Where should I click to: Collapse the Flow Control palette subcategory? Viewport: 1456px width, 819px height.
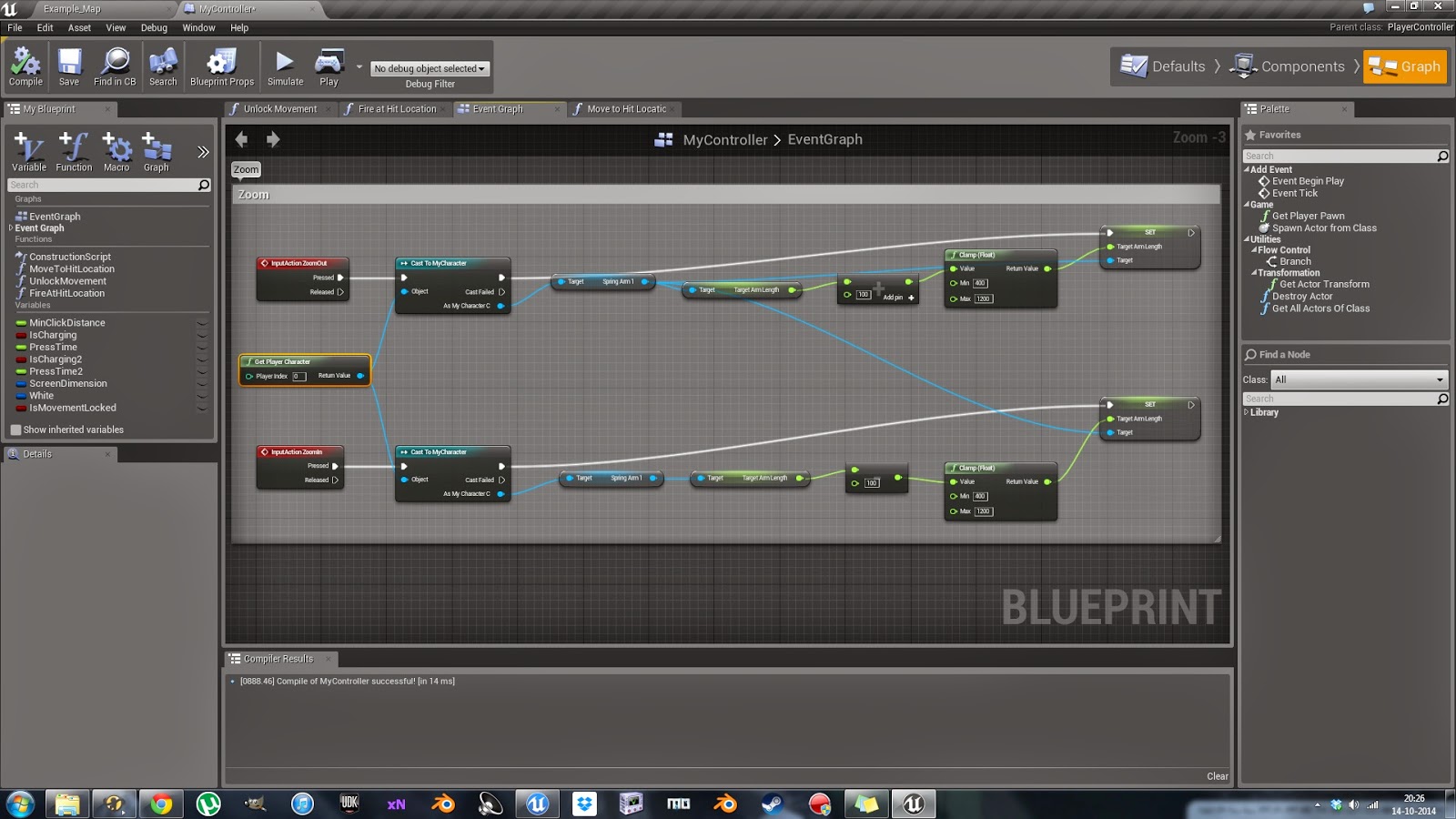1254,250
